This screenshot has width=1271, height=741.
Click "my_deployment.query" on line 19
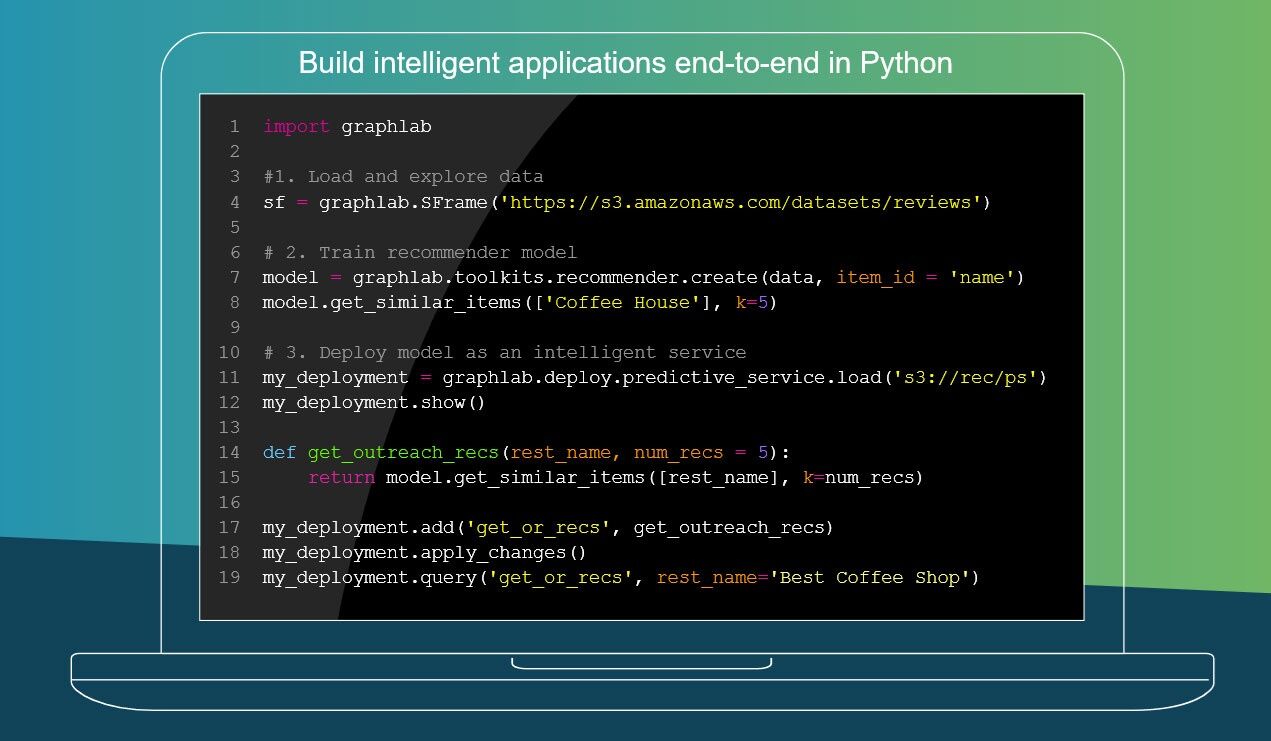pos(369,577)
